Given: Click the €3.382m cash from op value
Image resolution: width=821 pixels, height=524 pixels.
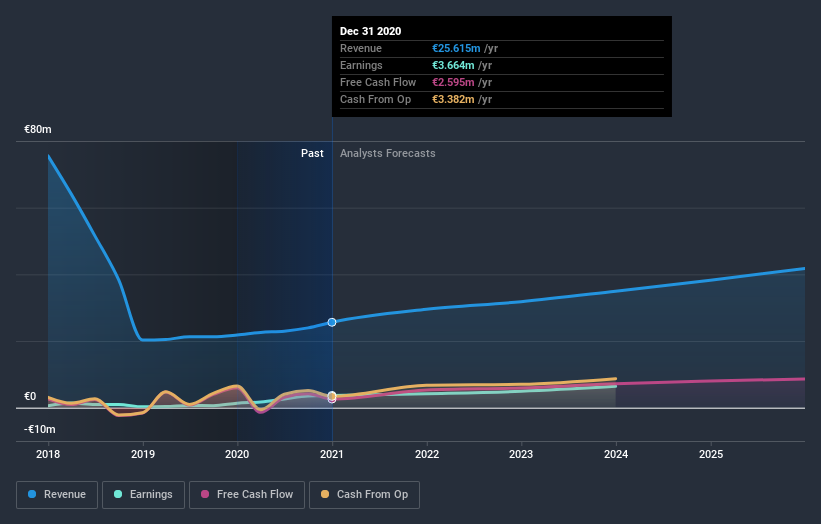Looking at the screenshot, I should point(453,99).
